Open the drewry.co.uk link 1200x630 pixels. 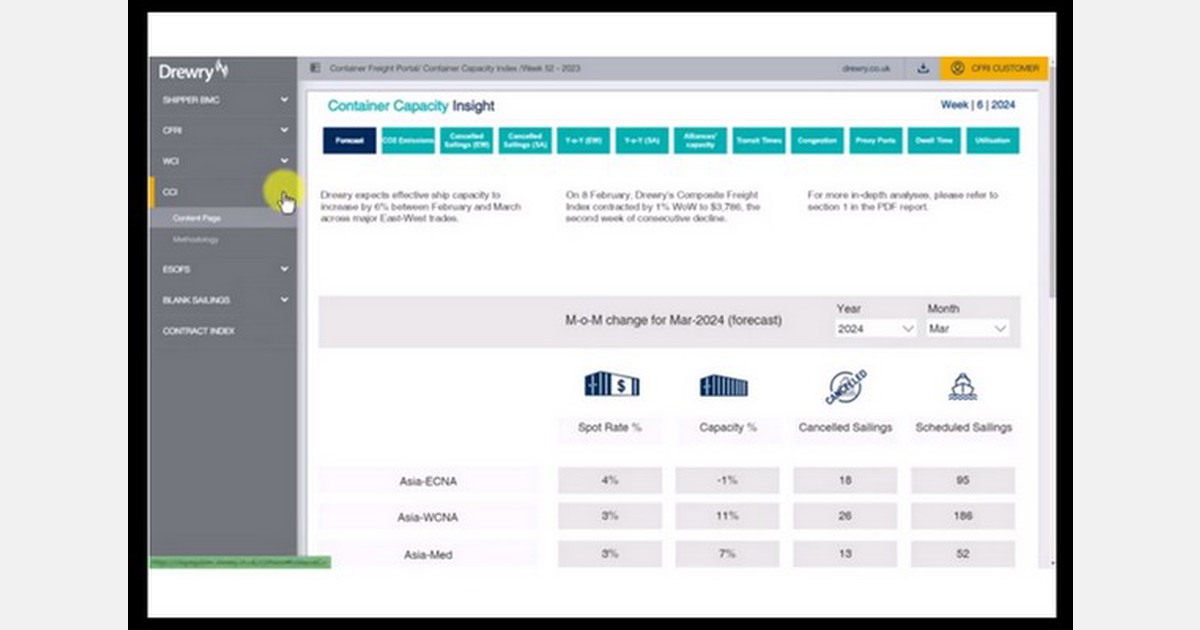point(866,69)
